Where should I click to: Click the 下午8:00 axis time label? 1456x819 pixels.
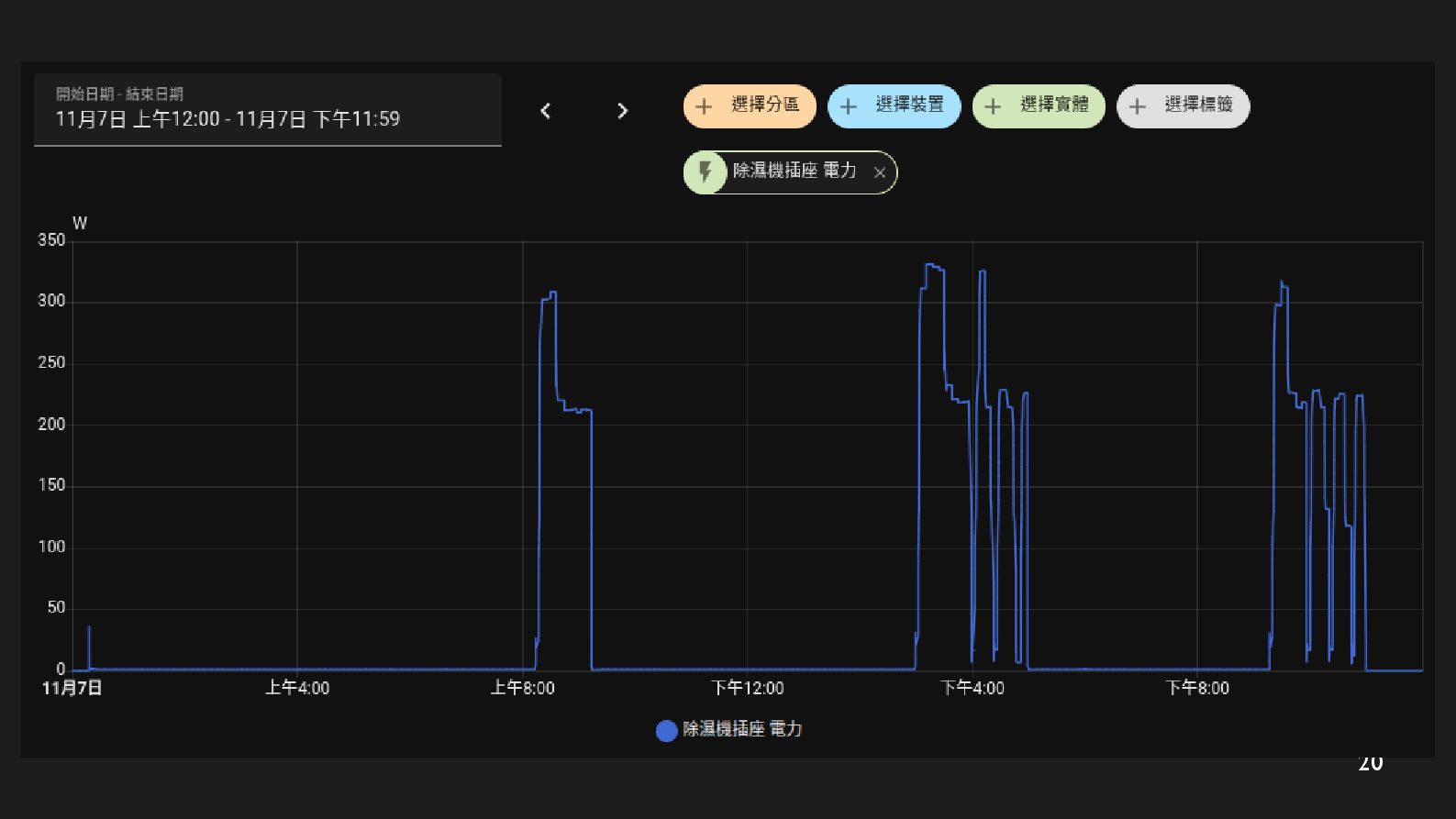click(x=1197, y=688)
